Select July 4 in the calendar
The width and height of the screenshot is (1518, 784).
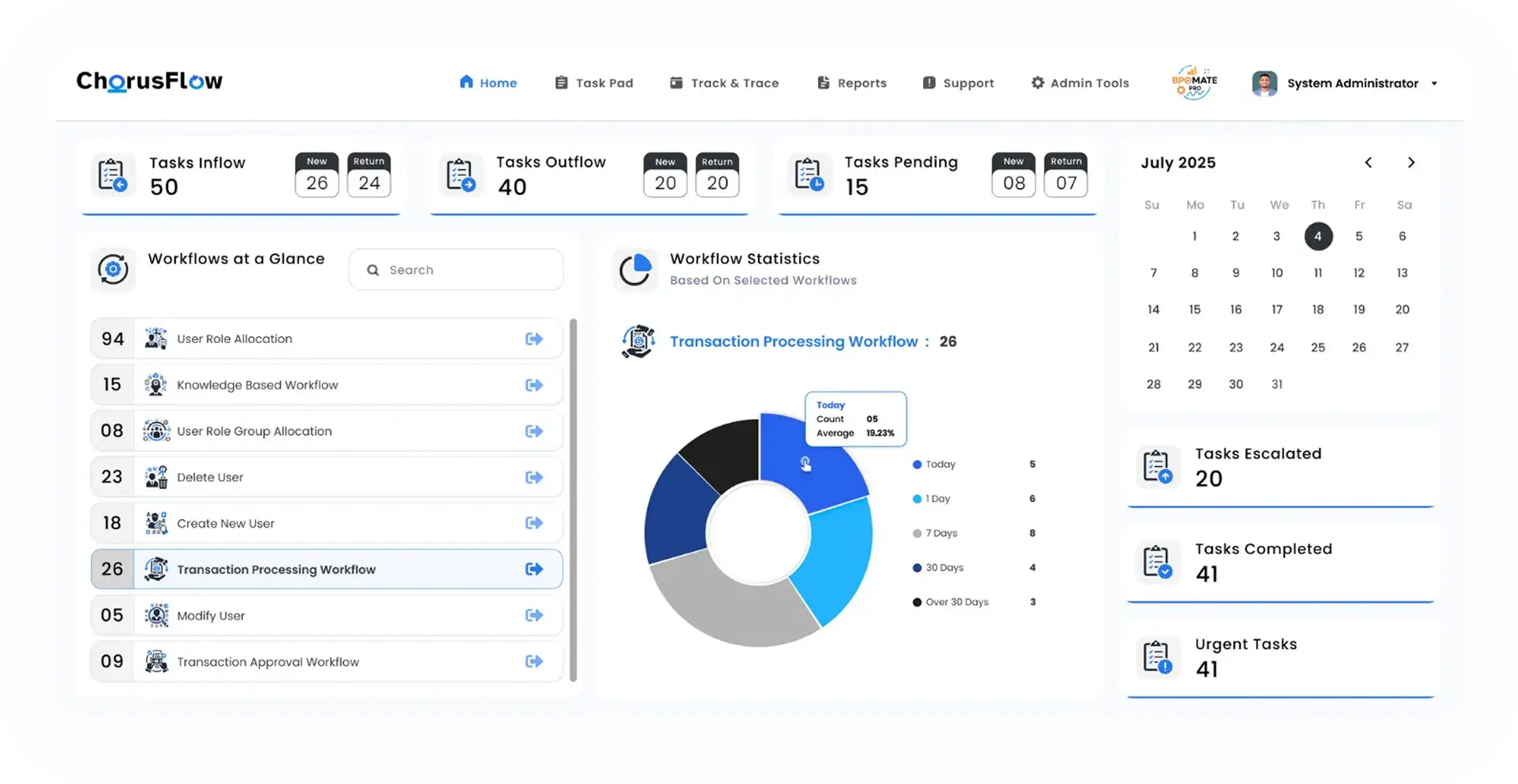pyautogui.click(x=1318, y=237)
